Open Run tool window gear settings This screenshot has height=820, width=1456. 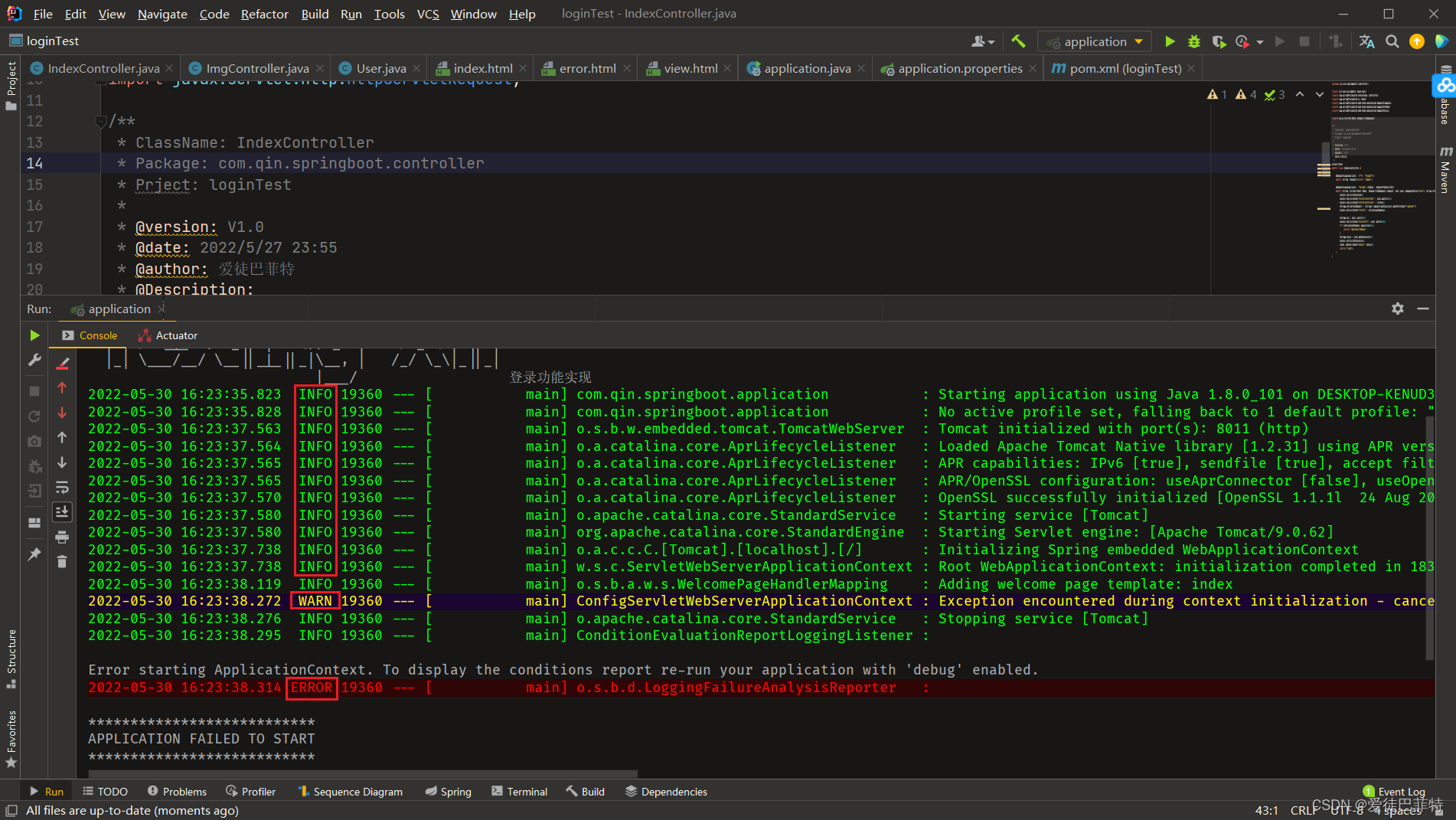coord(1398,309)
